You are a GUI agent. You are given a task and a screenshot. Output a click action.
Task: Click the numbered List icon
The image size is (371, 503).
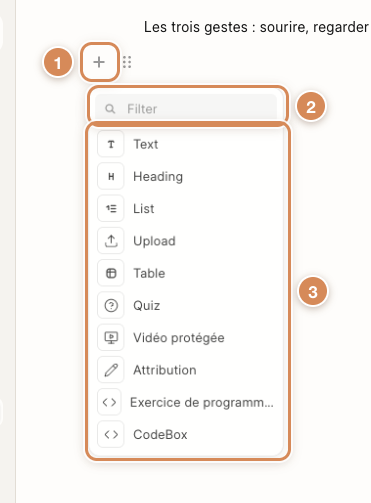pos(111,209)
